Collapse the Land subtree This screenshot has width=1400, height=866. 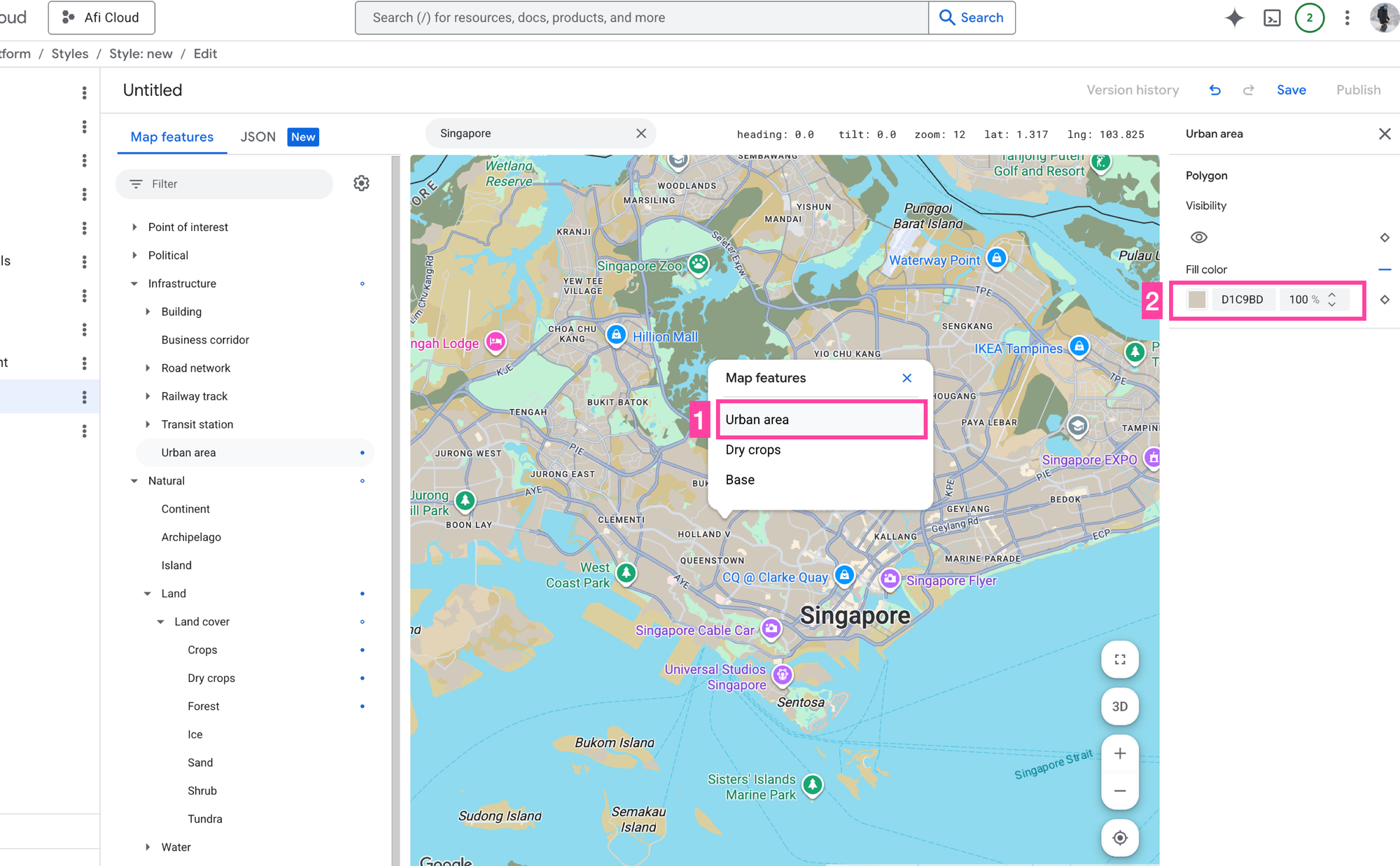148,594
